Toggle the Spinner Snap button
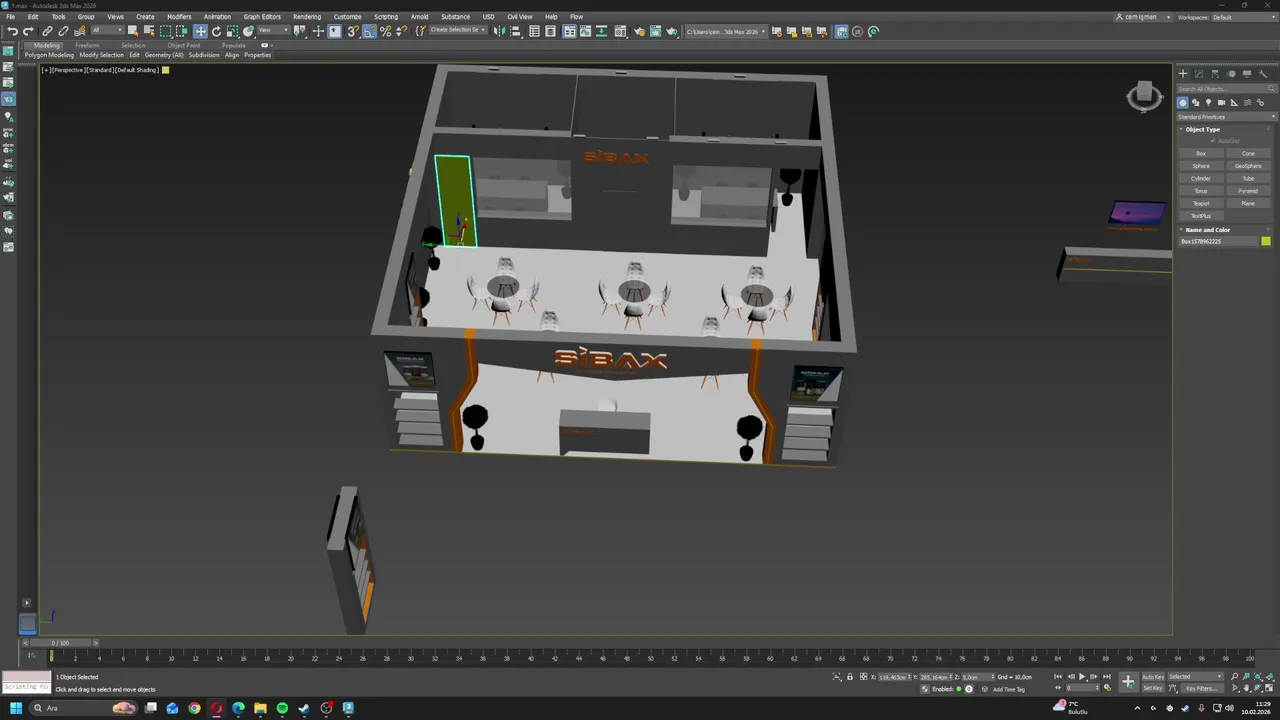 click(x=401, y=31)
